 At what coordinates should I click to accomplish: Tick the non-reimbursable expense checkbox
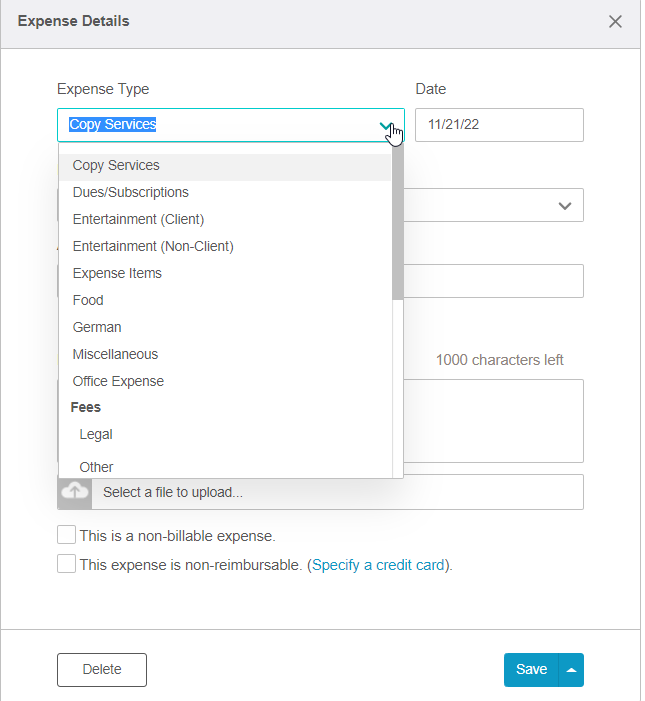tap(66, 564)
